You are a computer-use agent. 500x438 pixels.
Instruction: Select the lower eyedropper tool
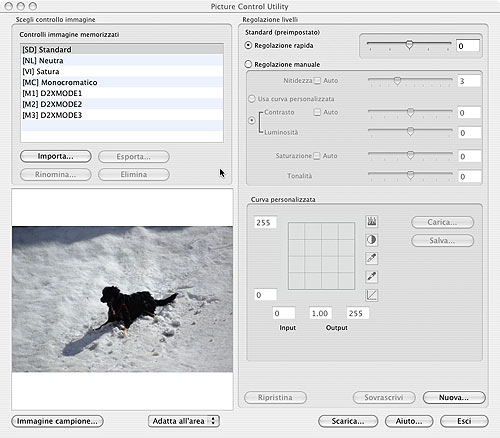(372, 276)
